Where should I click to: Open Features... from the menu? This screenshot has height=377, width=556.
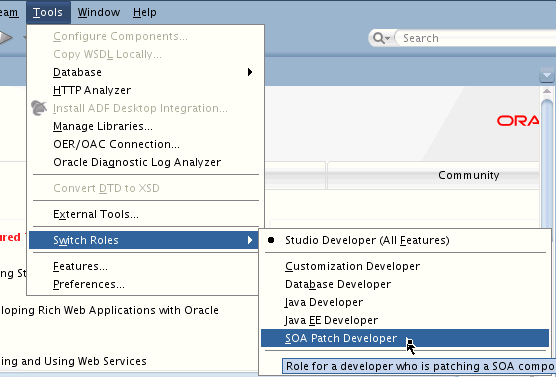[x=145, y=266]
